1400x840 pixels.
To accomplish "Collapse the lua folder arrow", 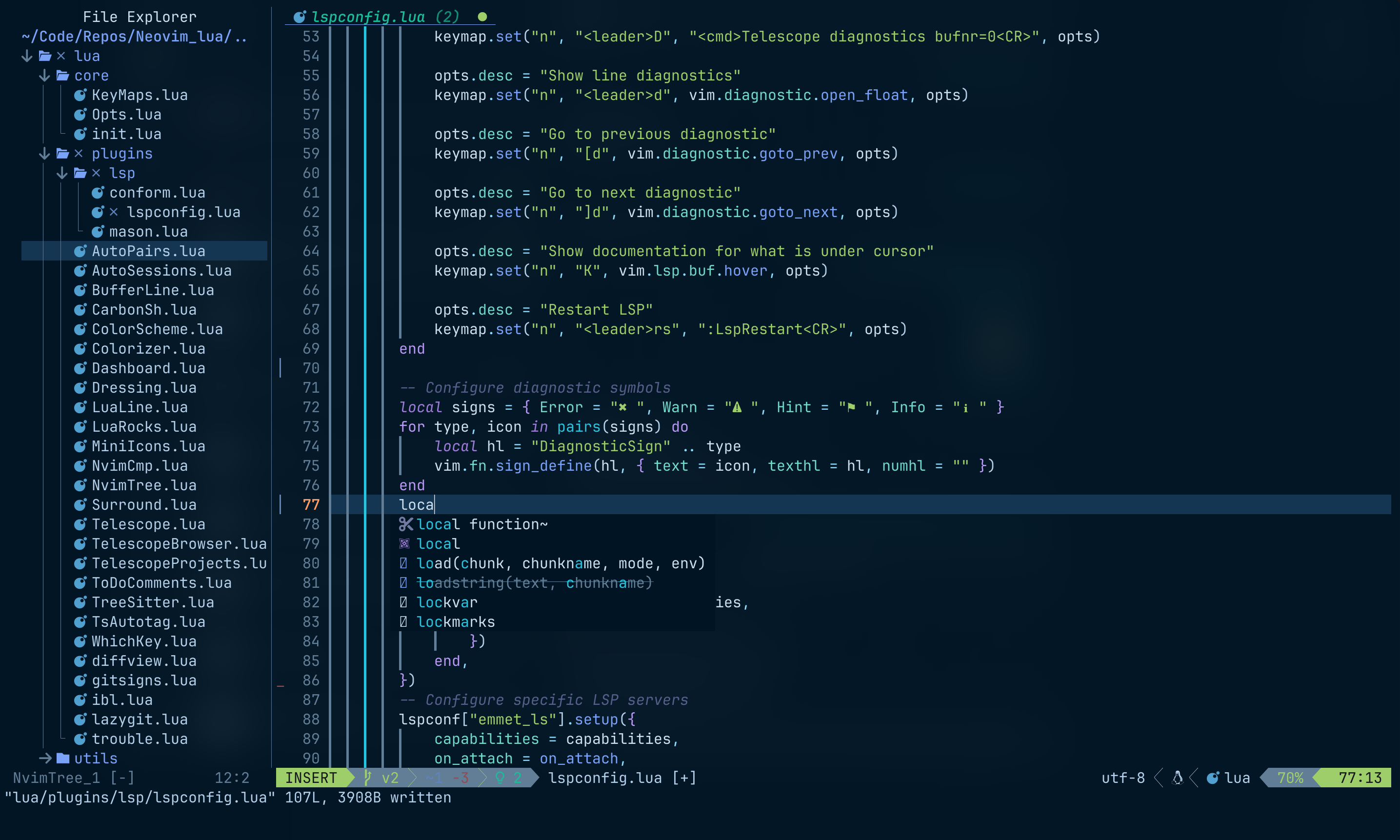I will click(x=27, y=56).
